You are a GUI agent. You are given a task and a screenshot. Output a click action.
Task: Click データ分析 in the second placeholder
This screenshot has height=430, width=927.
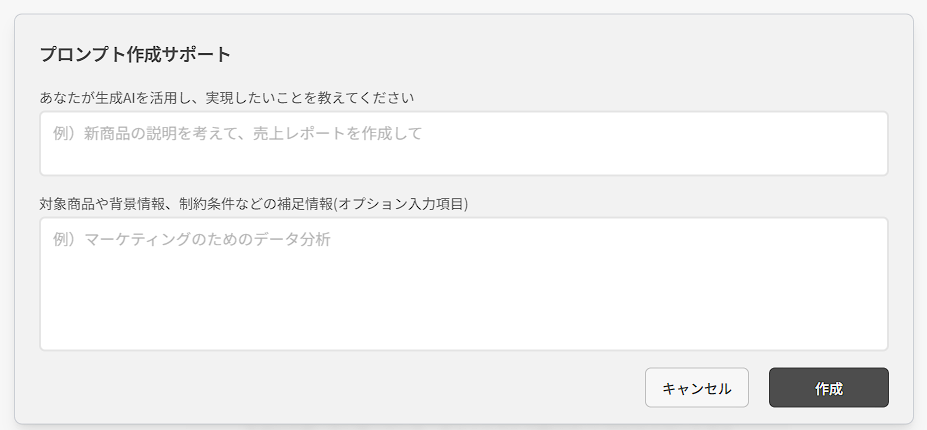point(291,240)
